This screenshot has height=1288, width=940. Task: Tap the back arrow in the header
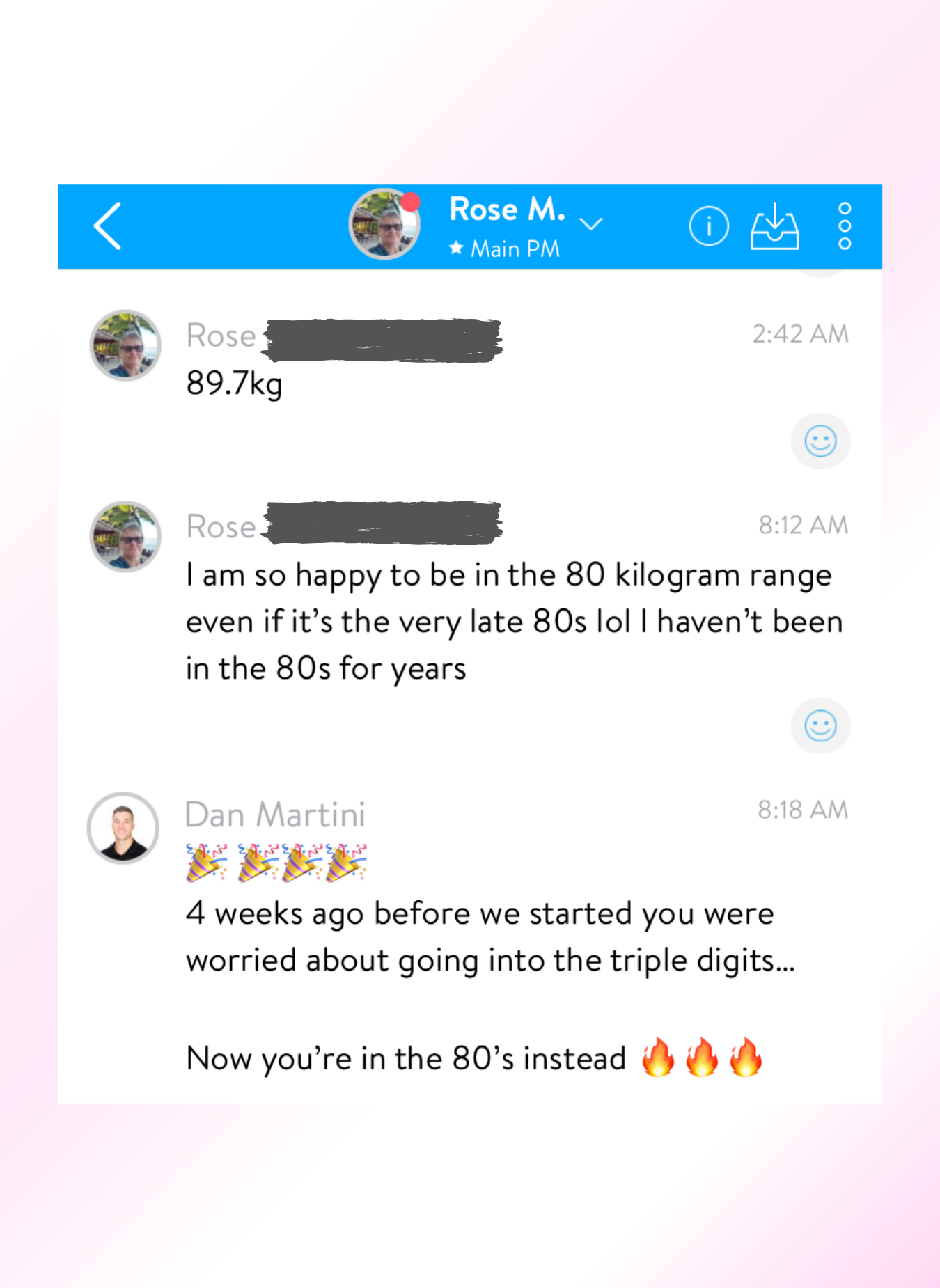[x=108, y=226]
